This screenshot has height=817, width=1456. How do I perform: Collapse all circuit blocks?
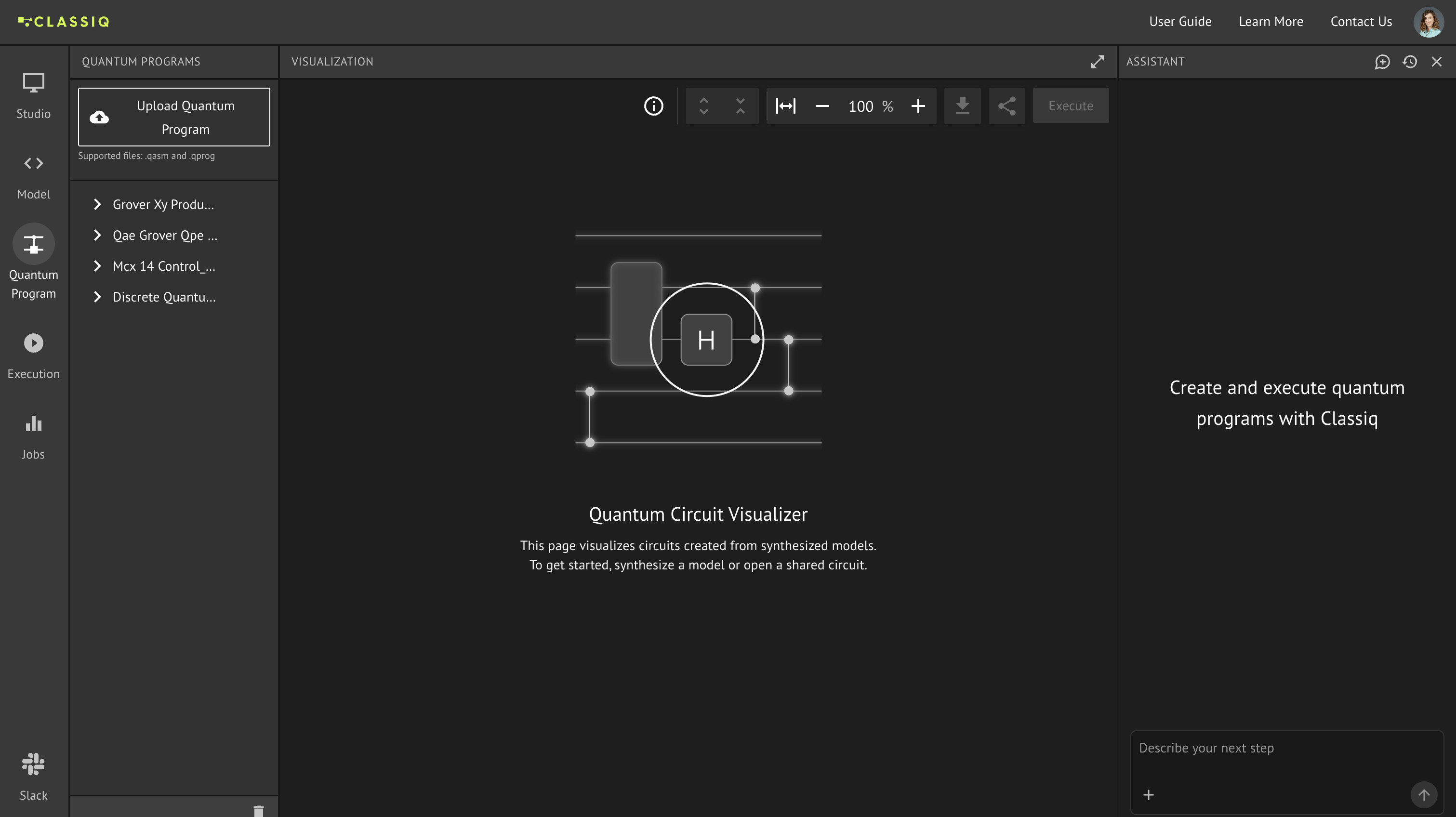[741, 105]
